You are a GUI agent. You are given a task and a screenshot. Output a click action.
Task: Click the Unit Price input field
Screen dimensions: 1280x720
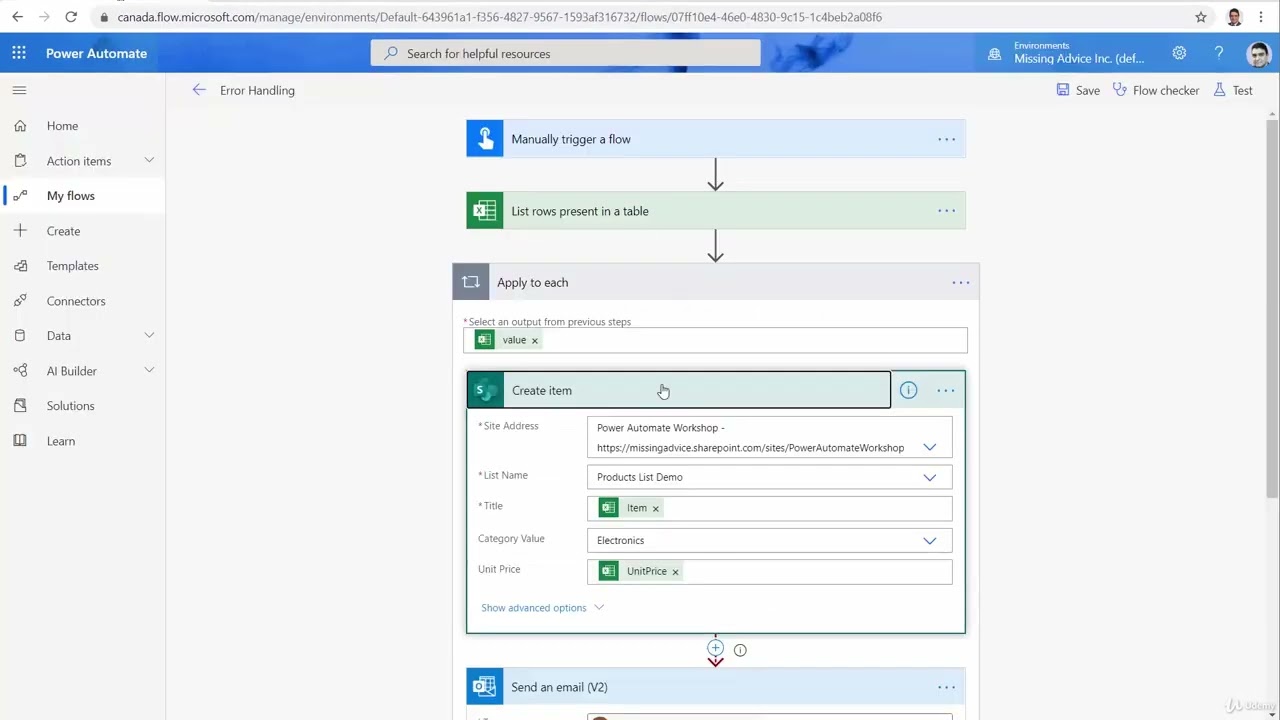769,571
